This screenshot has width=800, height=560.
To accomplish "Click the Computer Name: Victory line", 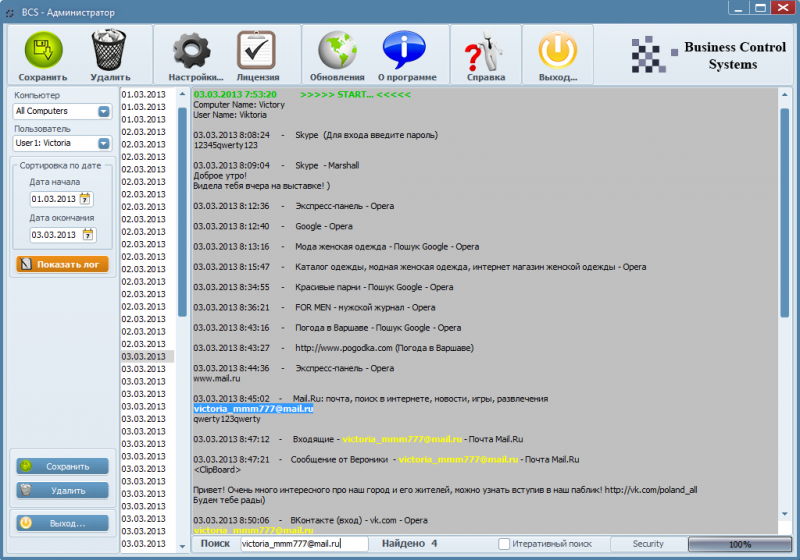I will pos(239,105).
